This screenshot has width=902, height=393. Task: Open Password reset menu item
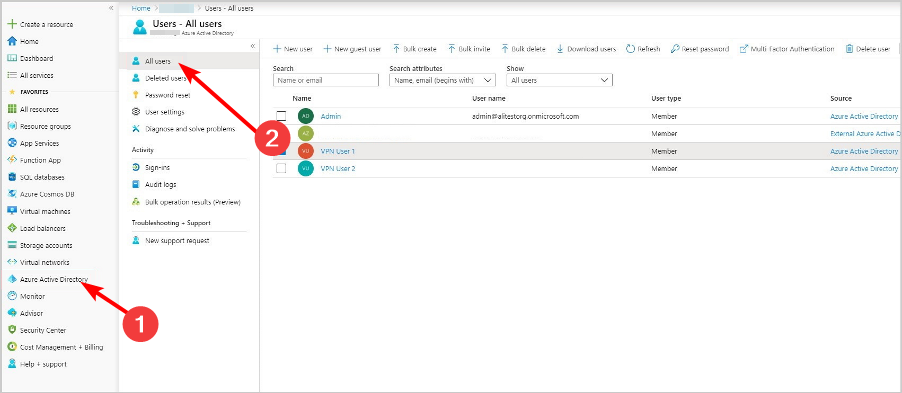click(x=168, y=95)
